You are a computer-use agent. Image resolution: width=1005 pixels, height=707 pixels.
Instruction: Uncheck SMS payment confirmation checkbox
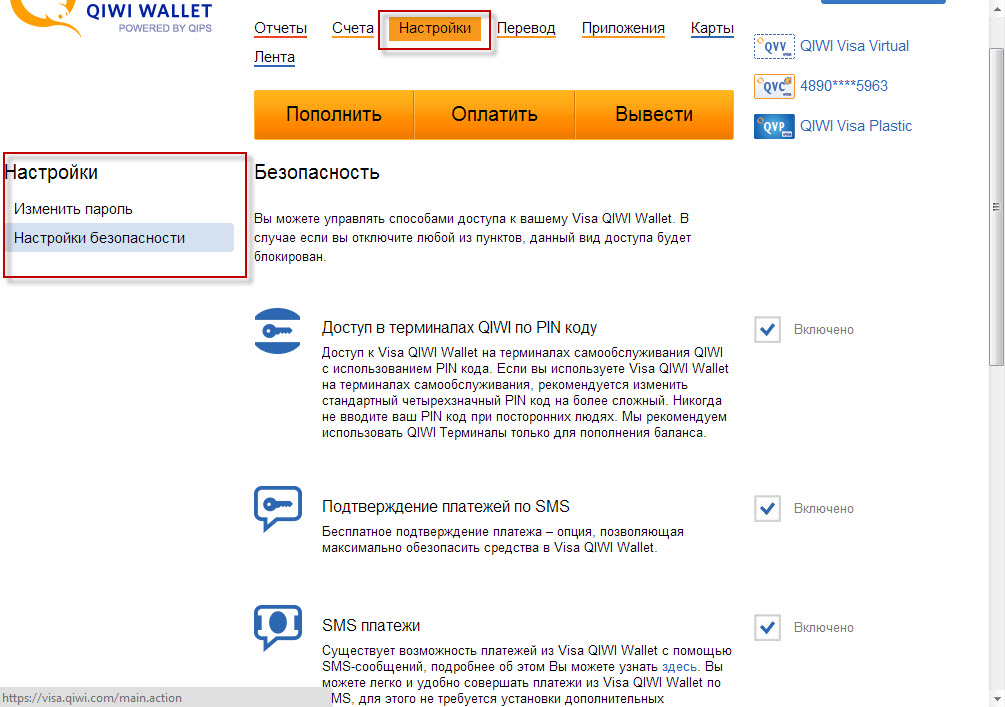pos(767,509)
